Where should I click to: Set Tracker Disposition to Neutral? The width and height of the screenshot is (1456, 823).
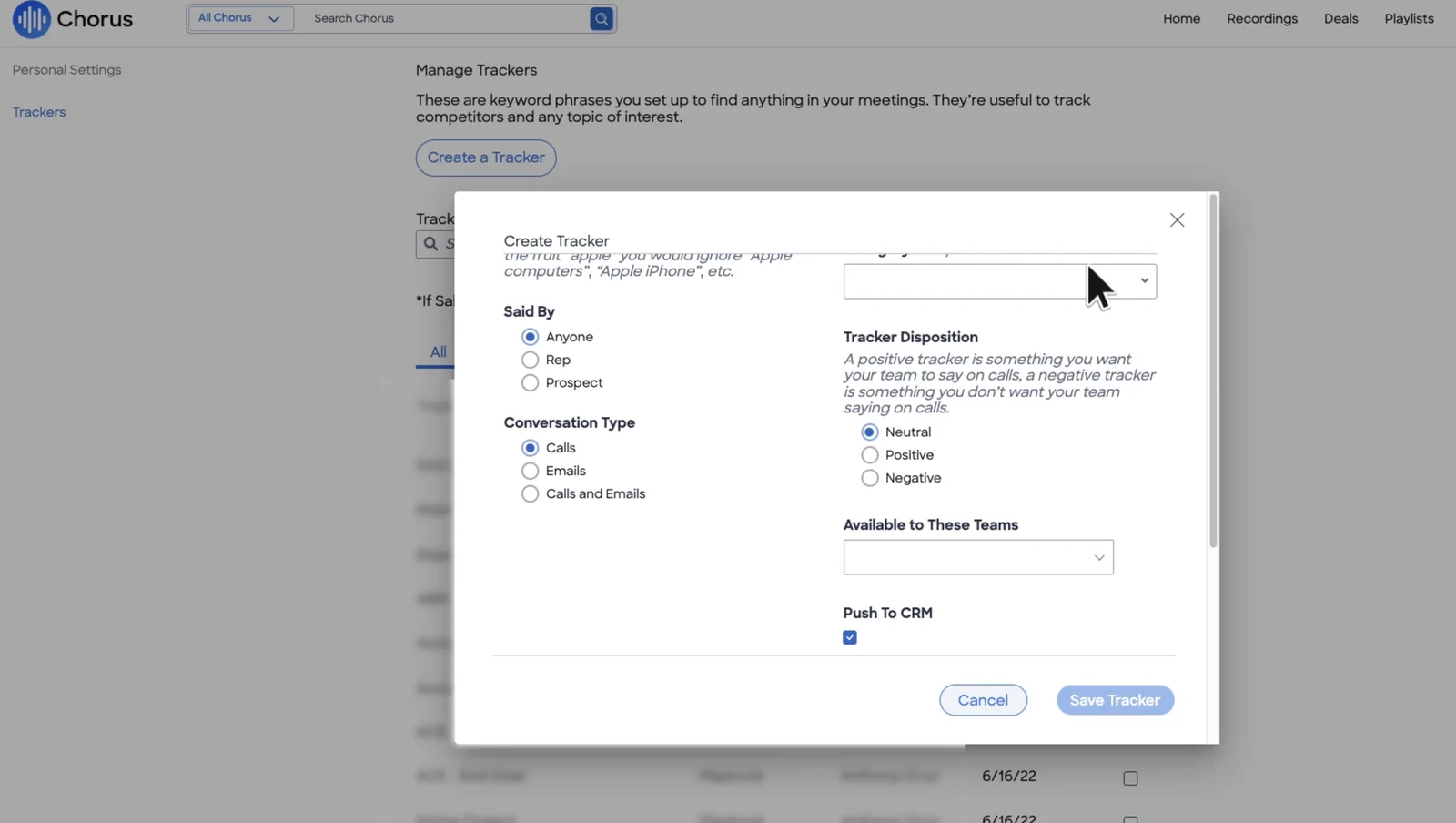coord(869,432)
